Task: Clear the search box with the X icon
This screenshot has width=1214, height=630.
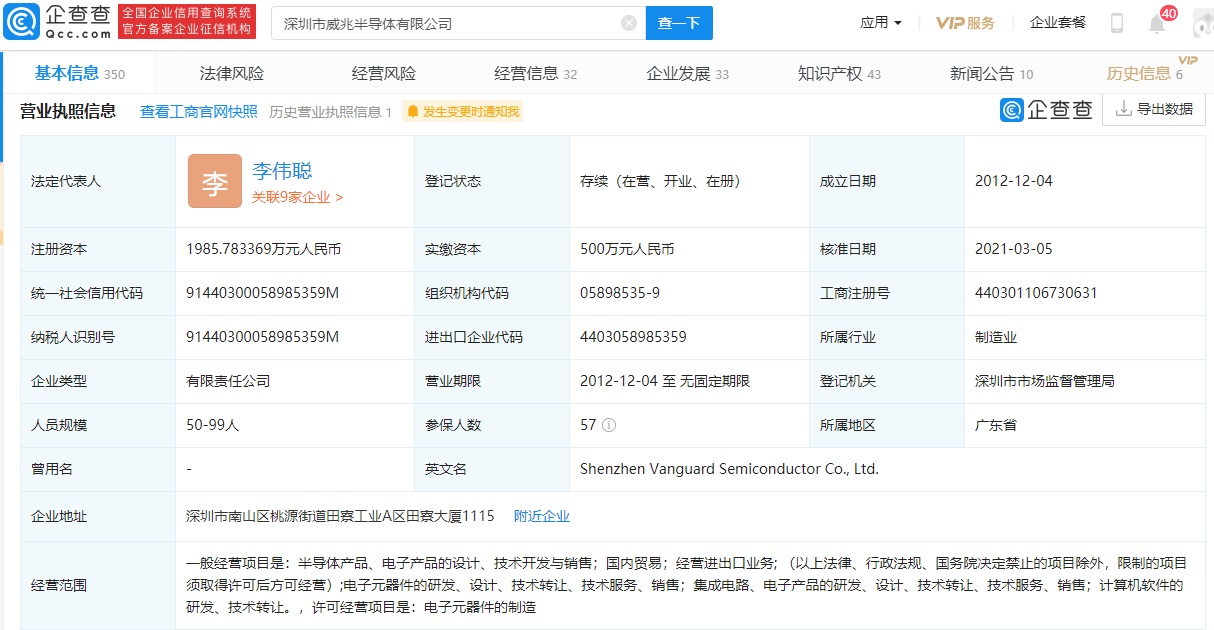Action: [629, 23]
